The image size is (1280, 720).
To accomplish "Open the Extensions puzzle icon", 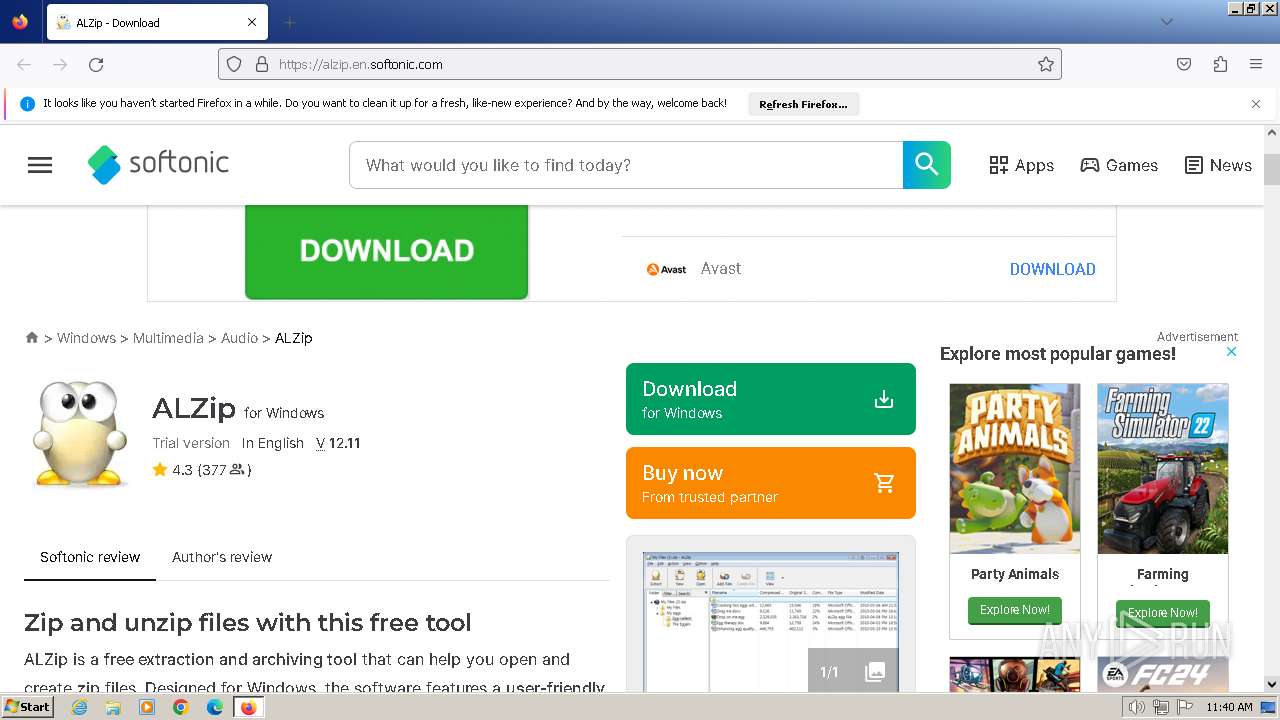I will point(1220,64).
